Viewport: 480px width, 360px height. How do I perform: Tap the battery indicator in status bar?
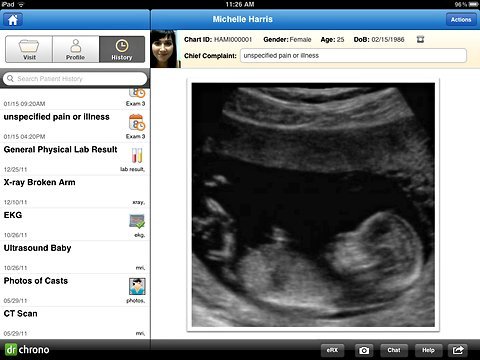click(473, 4)
